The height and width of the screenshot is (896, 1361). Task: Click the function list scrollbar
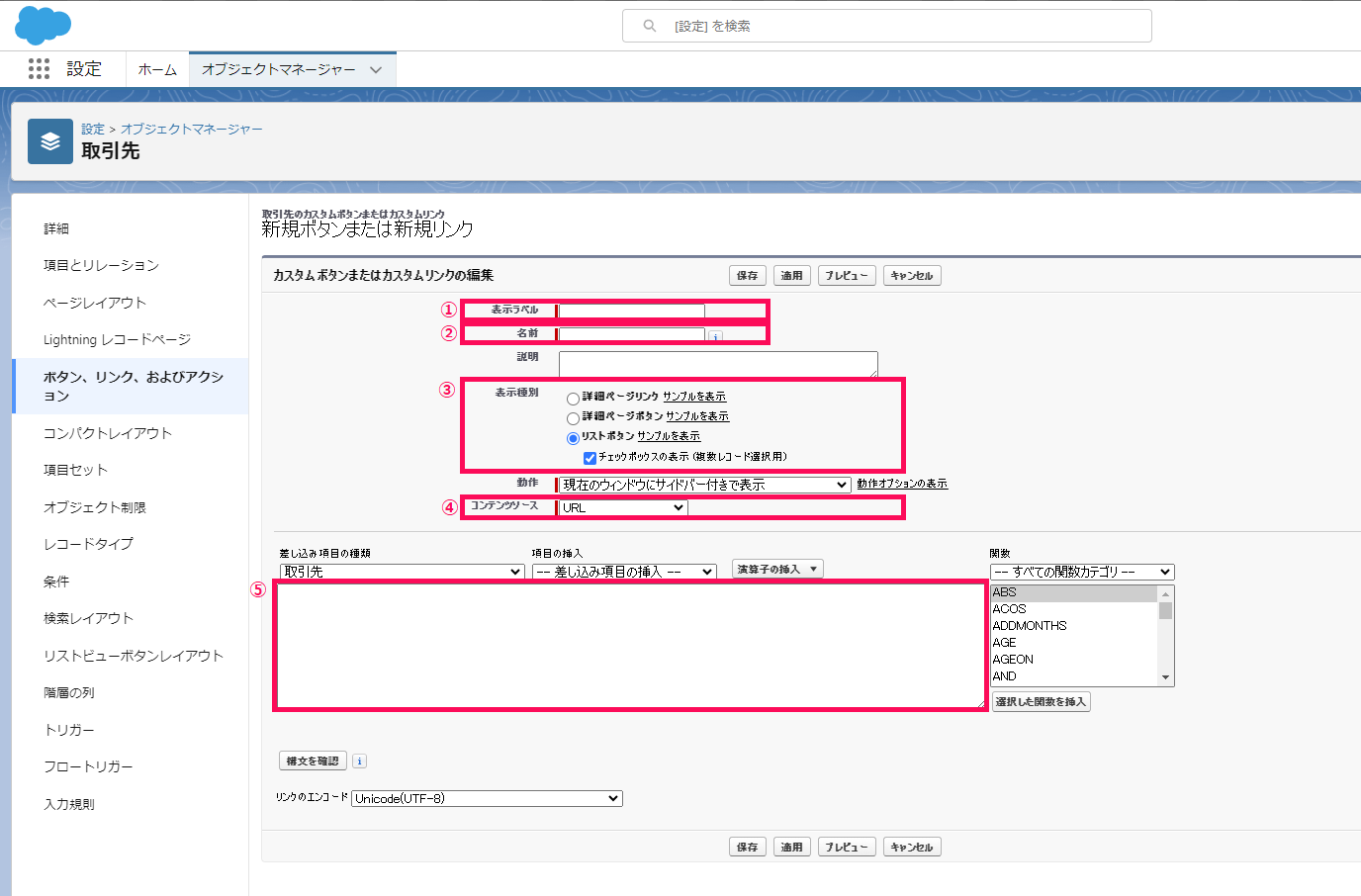[x=1166, y=636]
